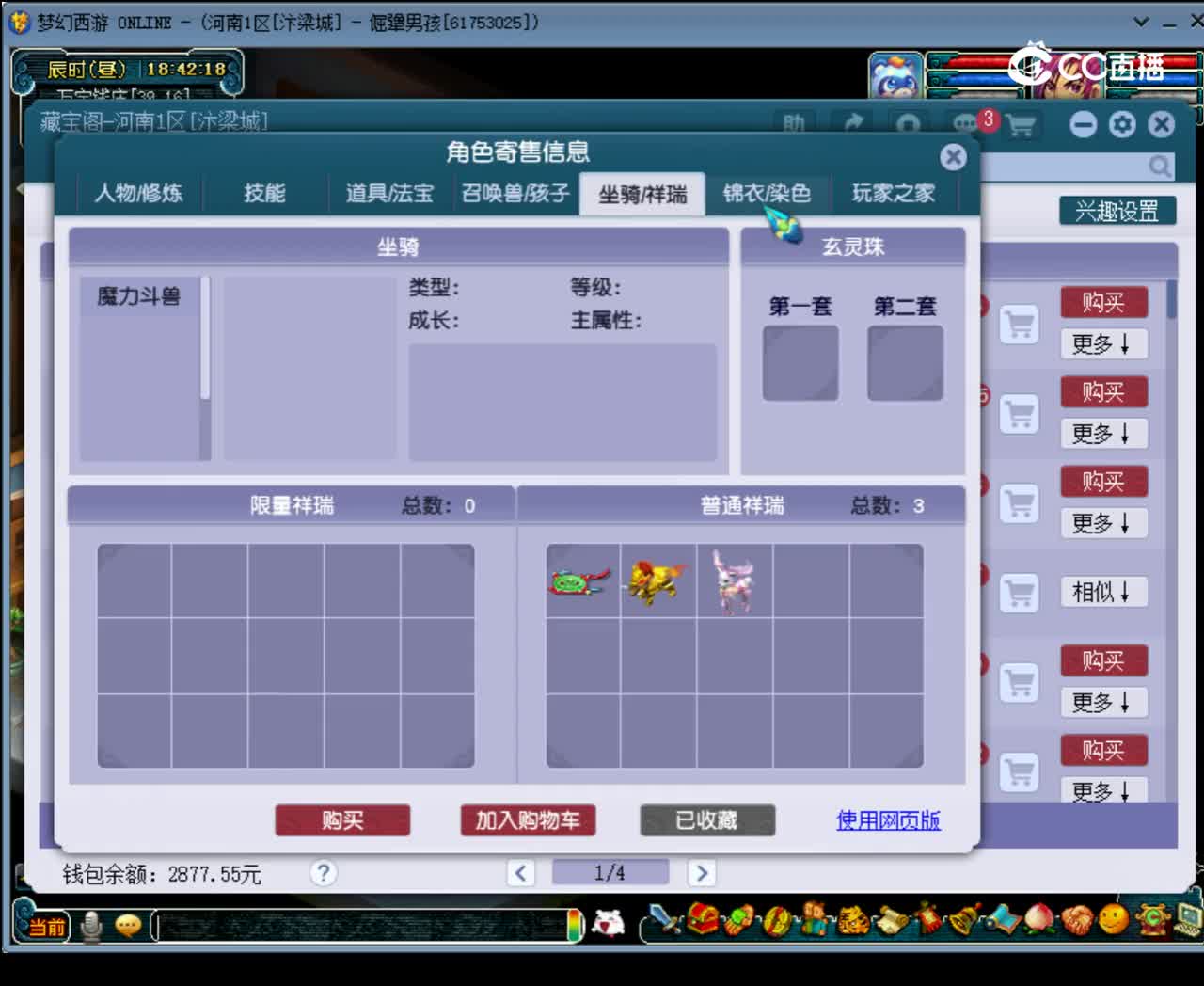Image resolution: width=1204 pixels, height=986 pixels.
Task: Click the green hand give icon
Action: pos(739,919)
